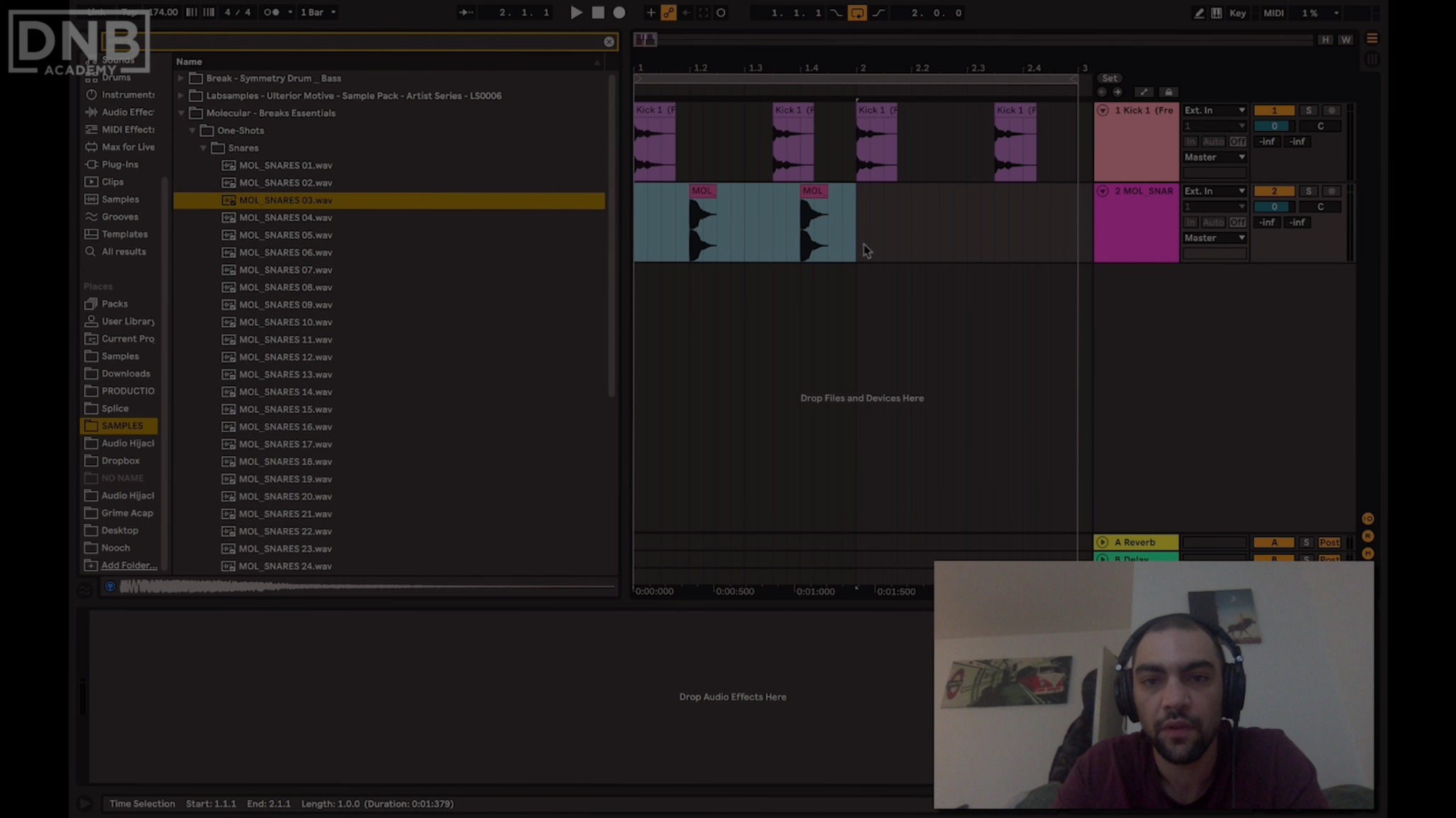Select All results search icon

point(91,252)
